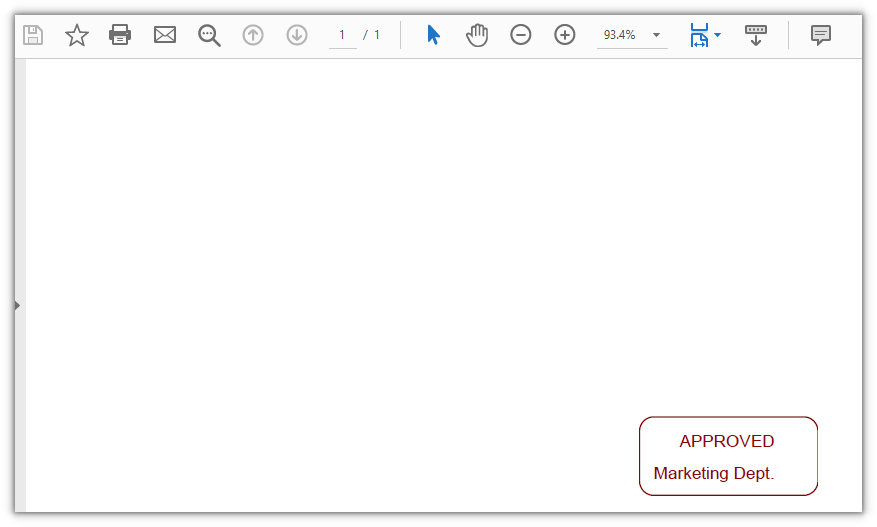This screenshot has height=527, width=877.
Task: Zoom out with minus circle icon
Action: (521, 35)
